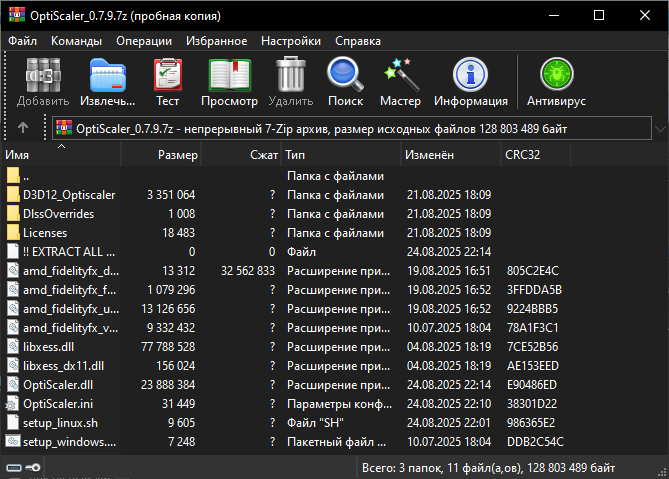Image resolution: width=669 pixels, height=479 pixels.
Task: Click the window resize grip corner
Action: point(663,473)
